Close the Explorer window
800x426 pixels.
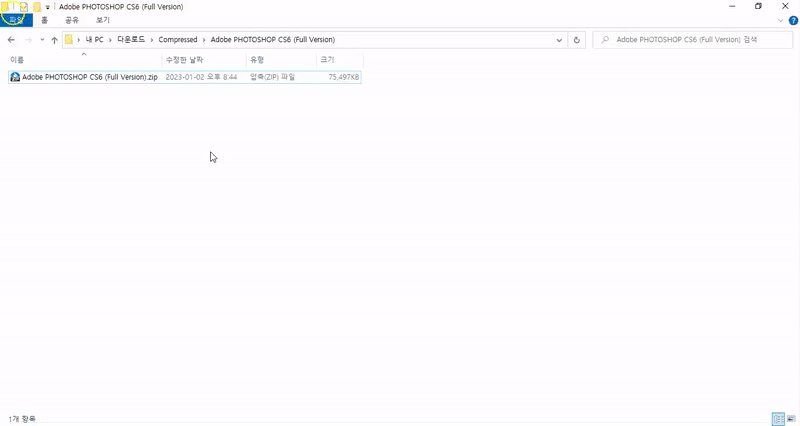785,7
